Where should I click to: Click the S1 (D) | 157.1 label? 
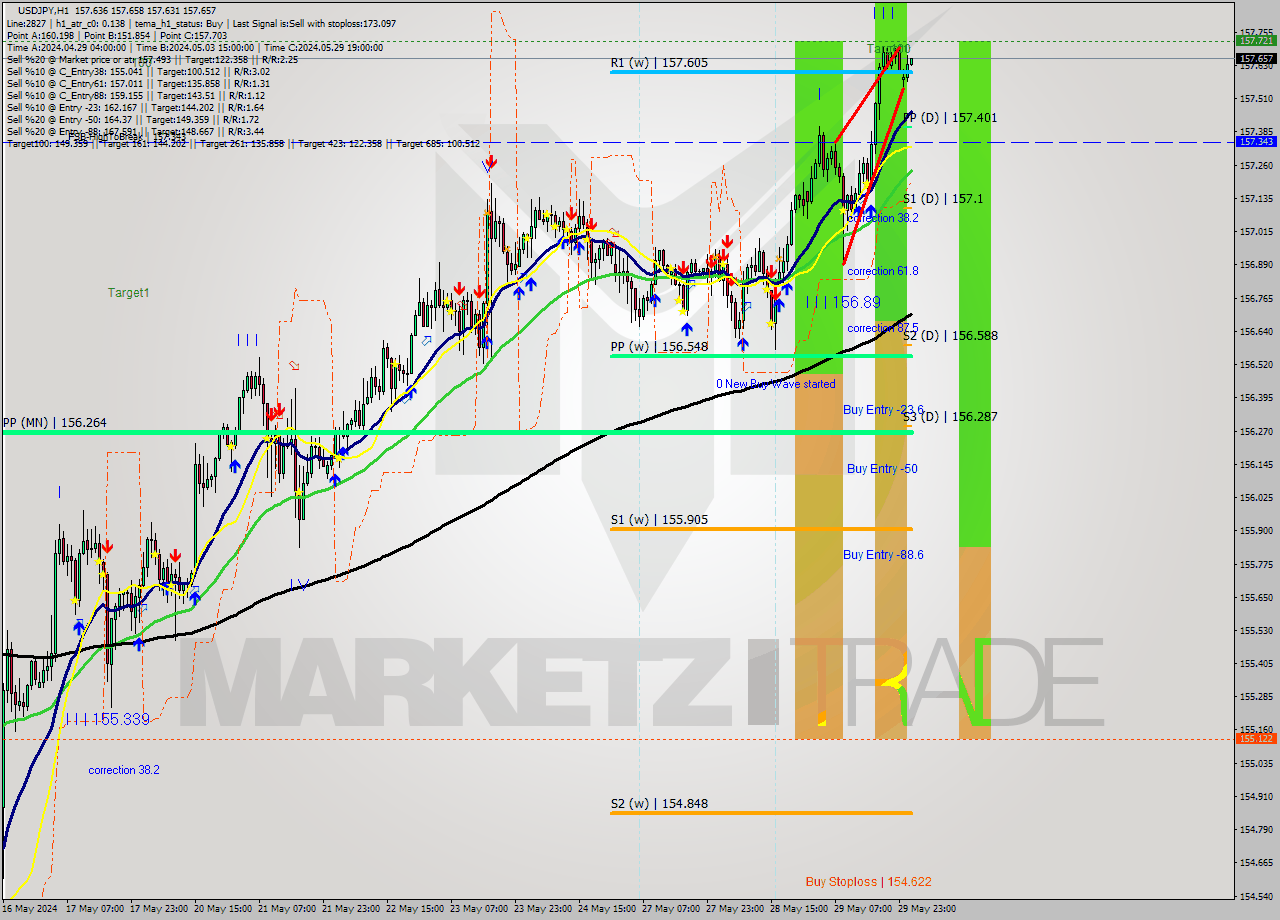coord(943,199)
